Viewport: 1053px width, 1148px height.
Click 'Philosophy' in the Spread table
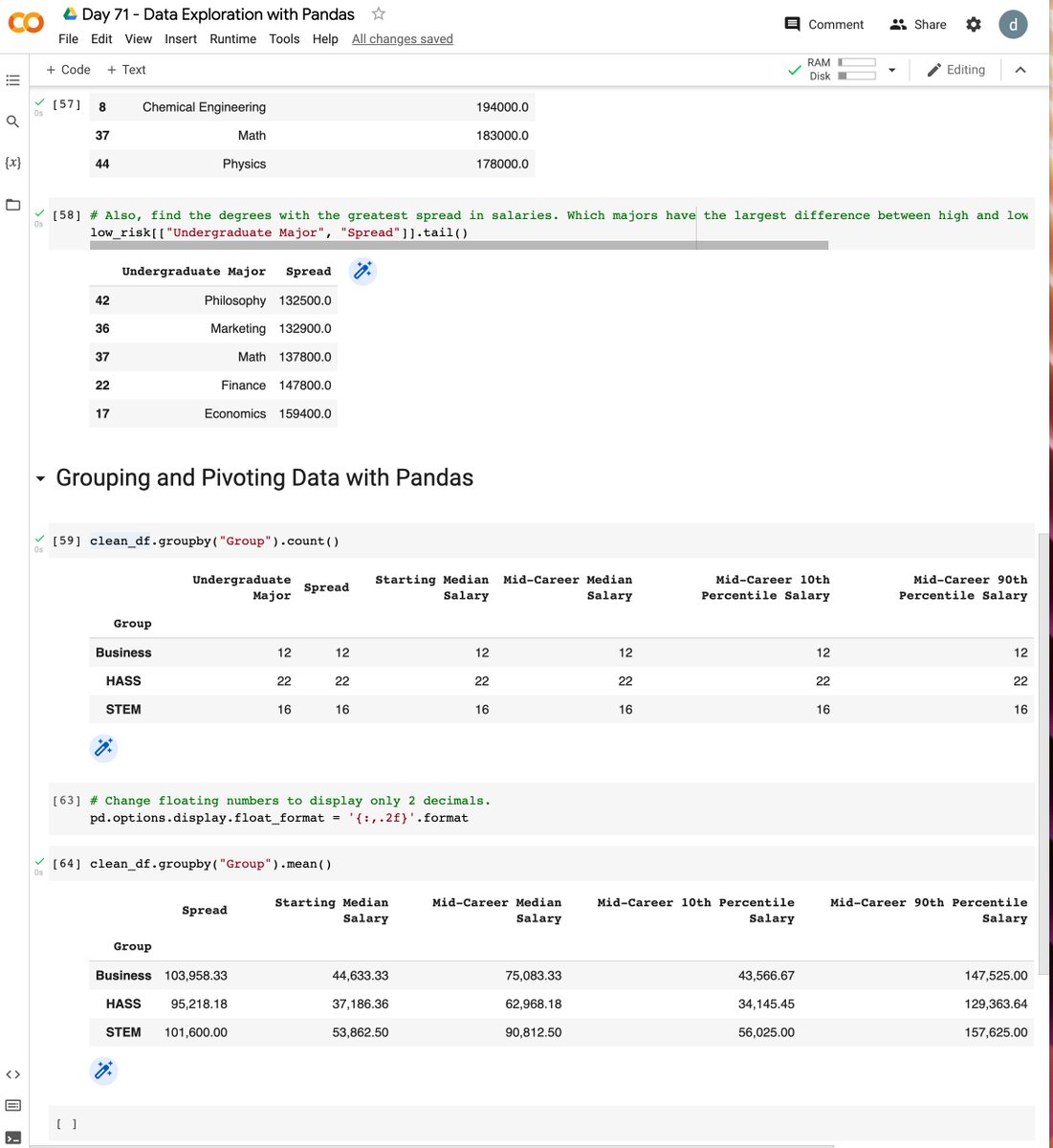coord(235,300)
